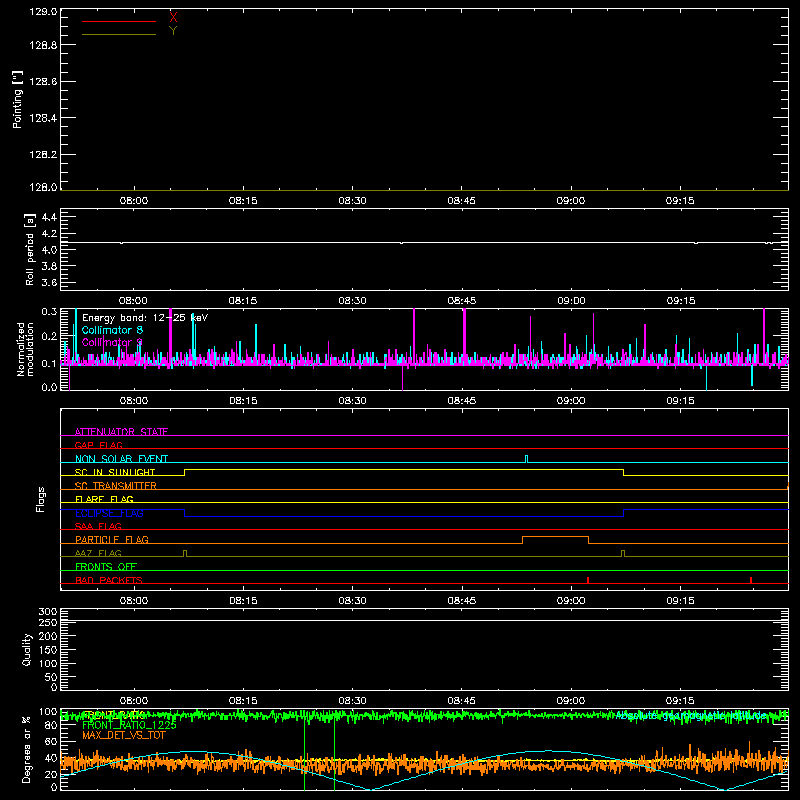Select the Normalized modulation axis title

pyautogui.click(x=25, y=349)
